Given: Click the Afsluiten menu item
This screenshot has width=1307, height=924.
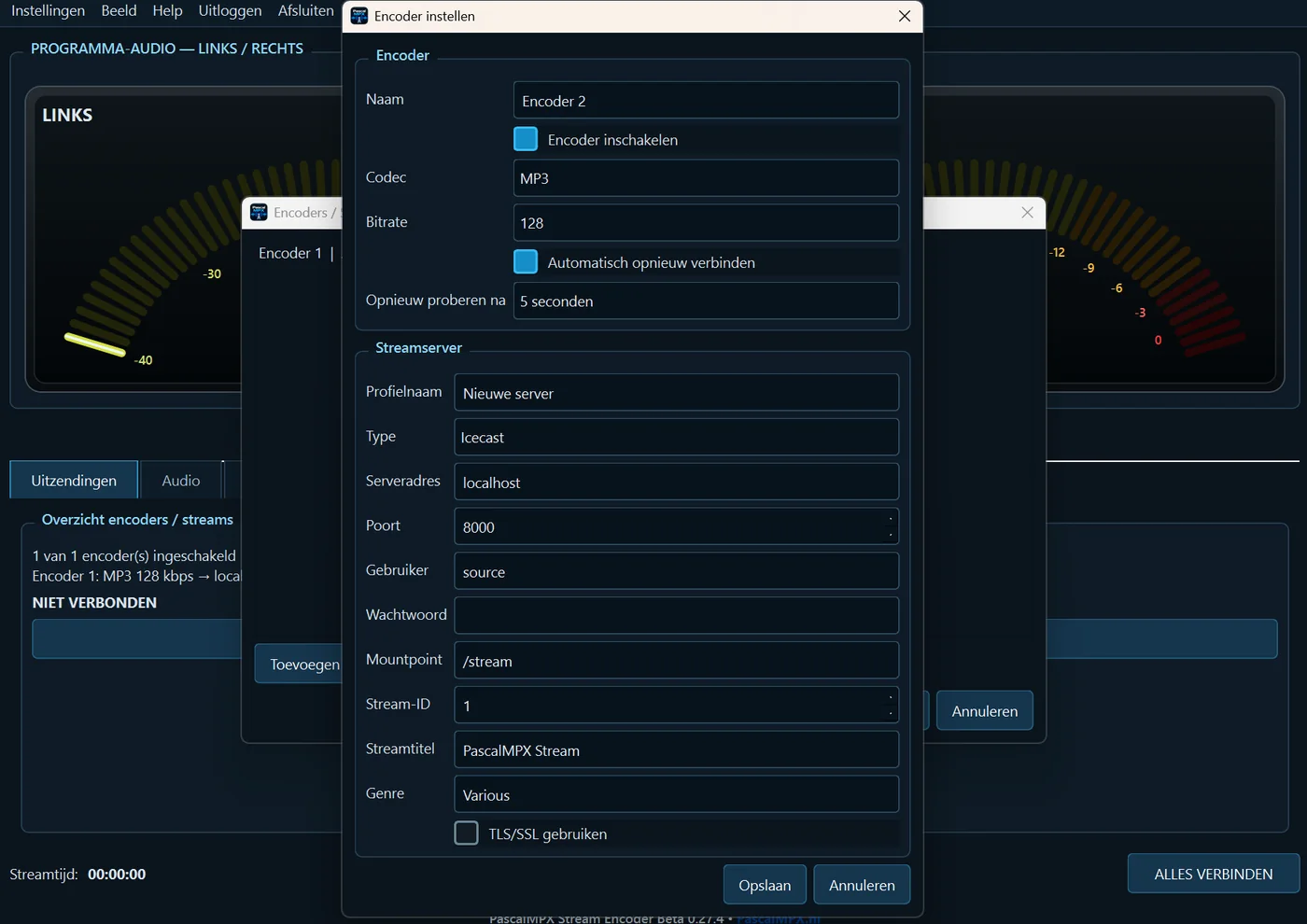Looking at the screenshot, I should (x=305, y=10).
